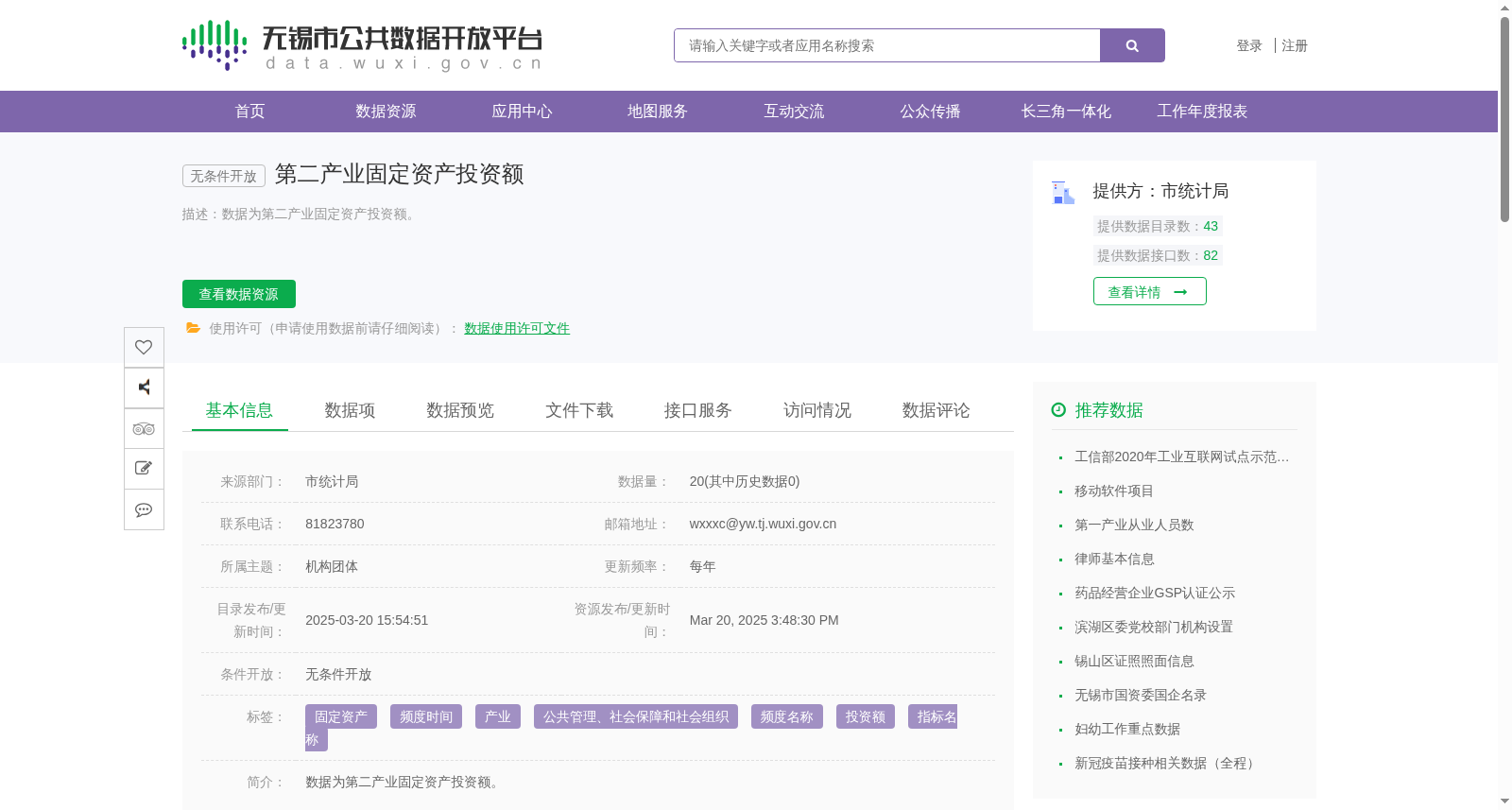Open the 数据预览 tab

point(460,410)
